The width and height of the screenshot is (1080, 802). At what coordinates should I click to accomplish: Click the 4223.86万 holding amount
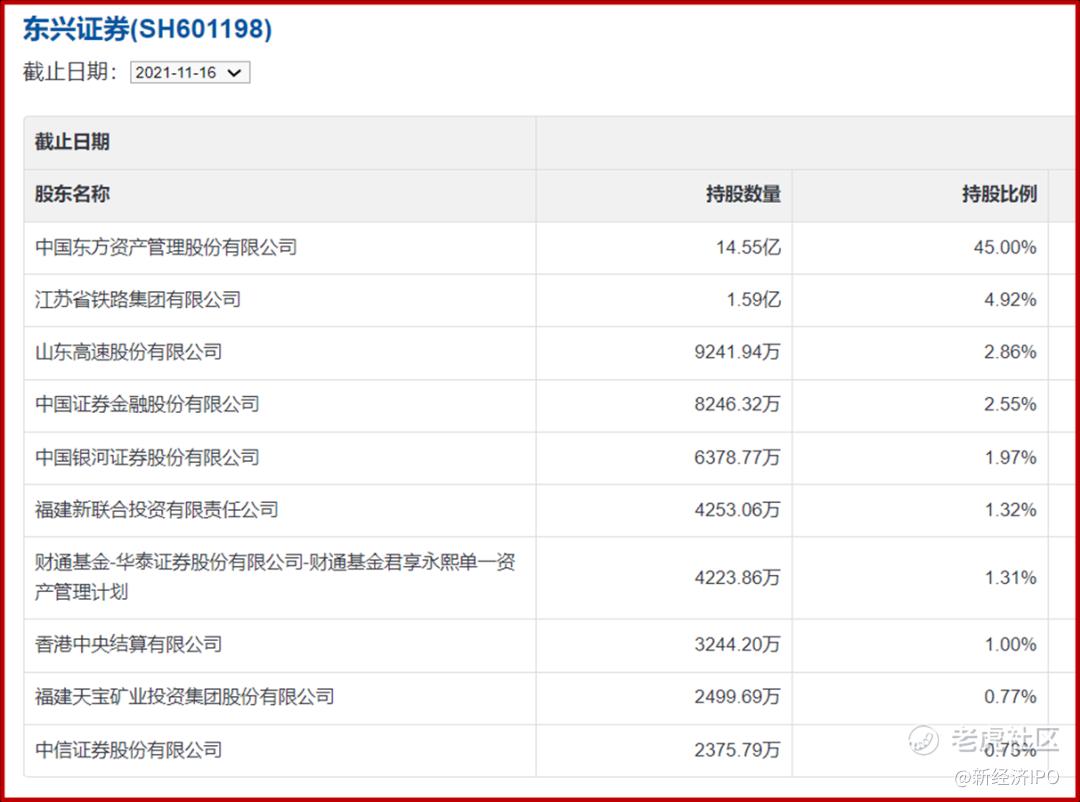coord(738,577)
